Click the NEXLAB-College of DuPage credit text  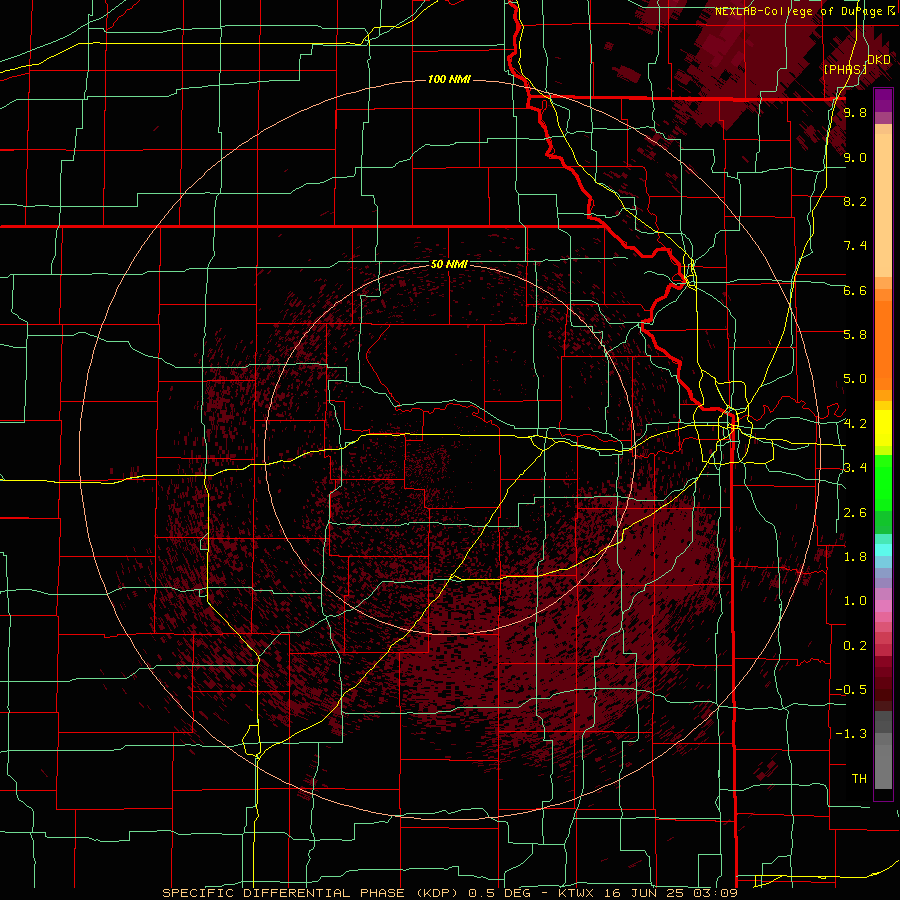804,11
